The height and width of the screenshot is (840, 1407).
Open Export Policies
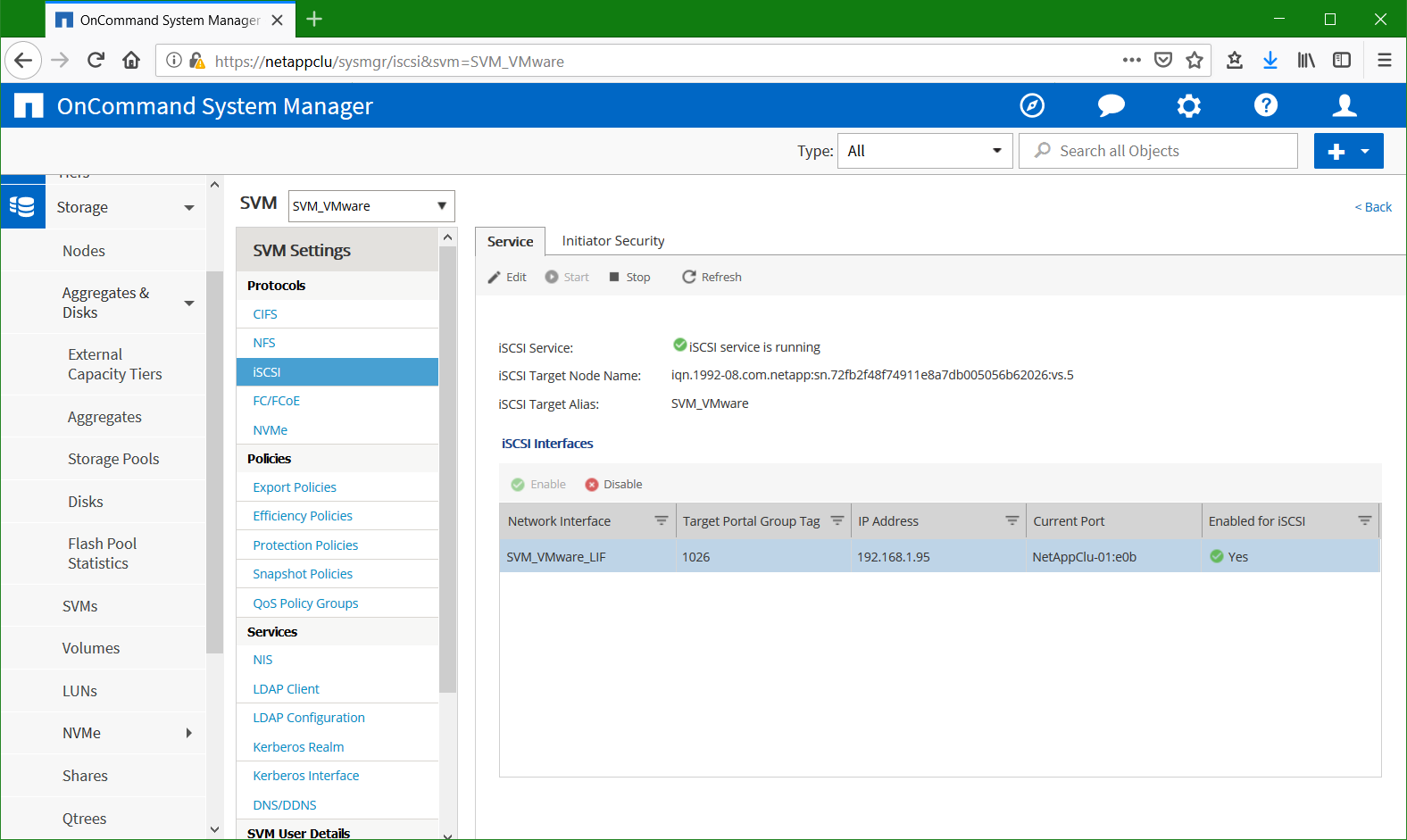(295, 487)
